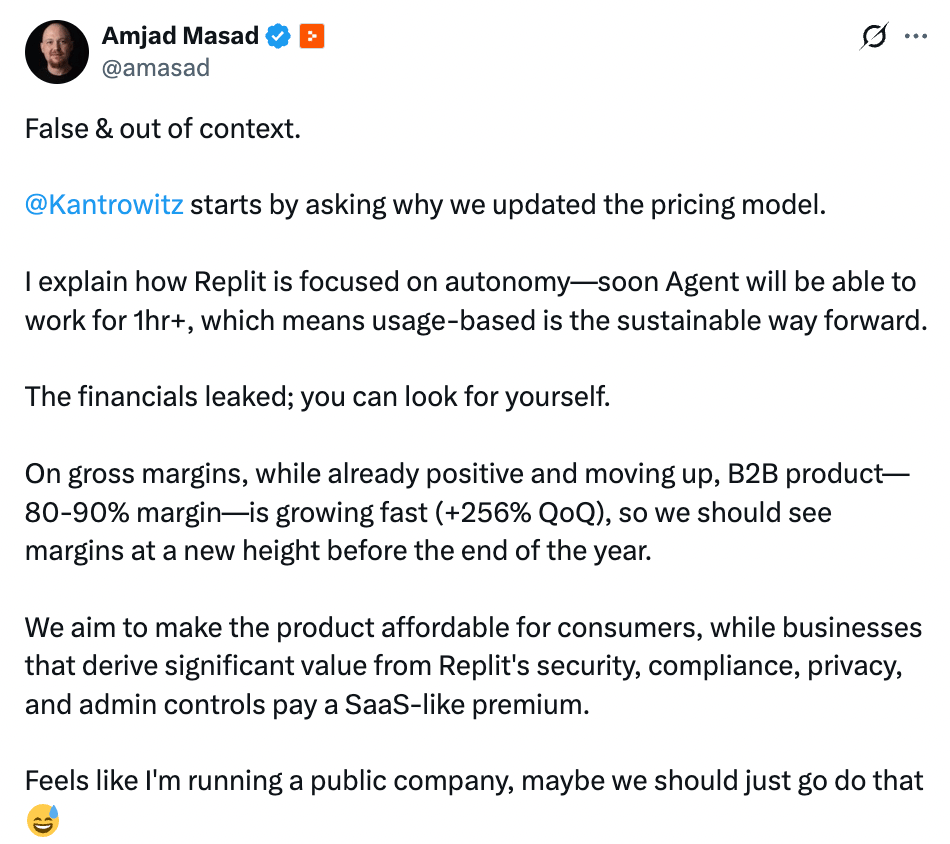Viewport: 950px width, 844px height.
Task: Click the blue verified checkmark badge
Action: (x=279, y=36)
